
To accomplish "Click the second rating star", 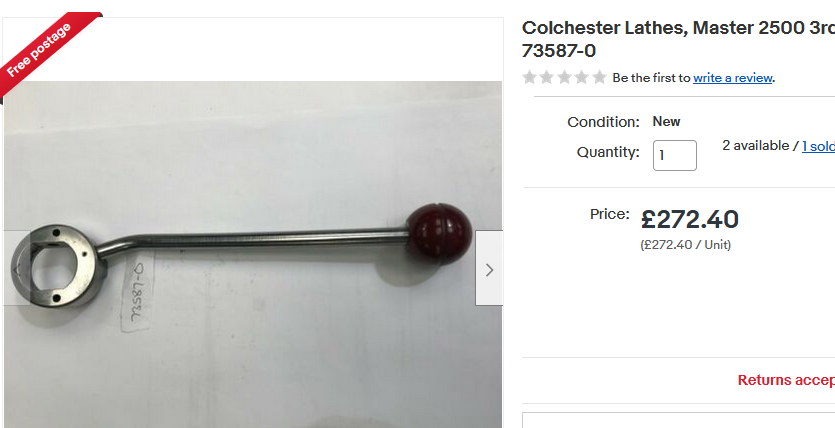I will coord(547,78).
